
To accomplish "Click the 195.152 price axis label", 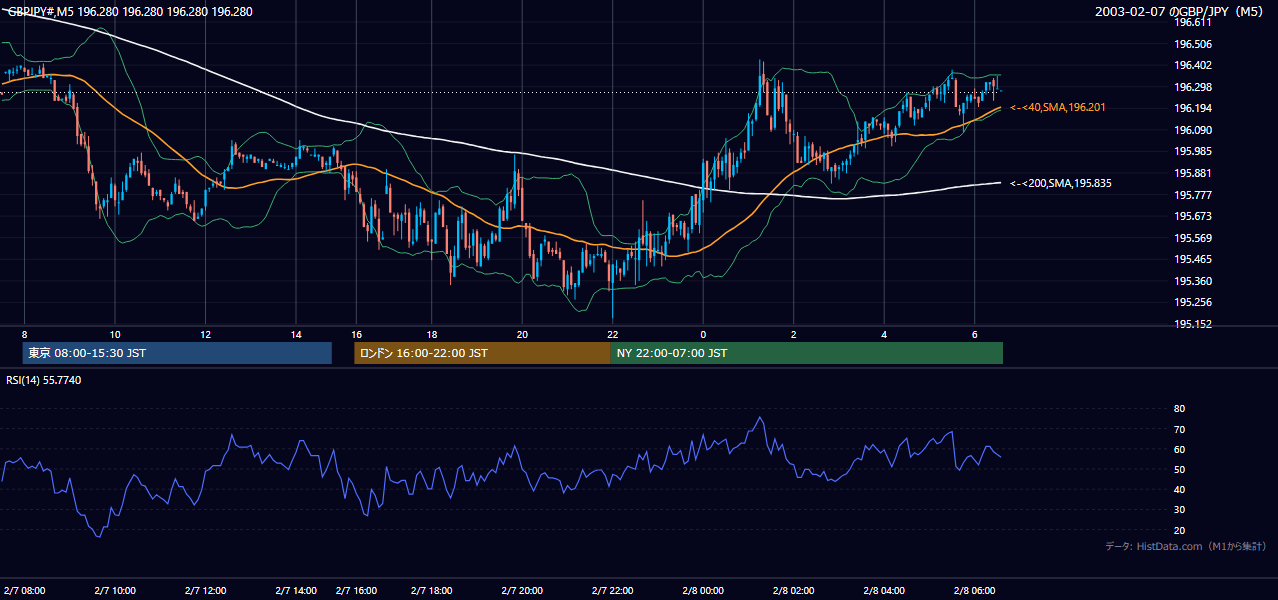I will tap(1192, 324).
